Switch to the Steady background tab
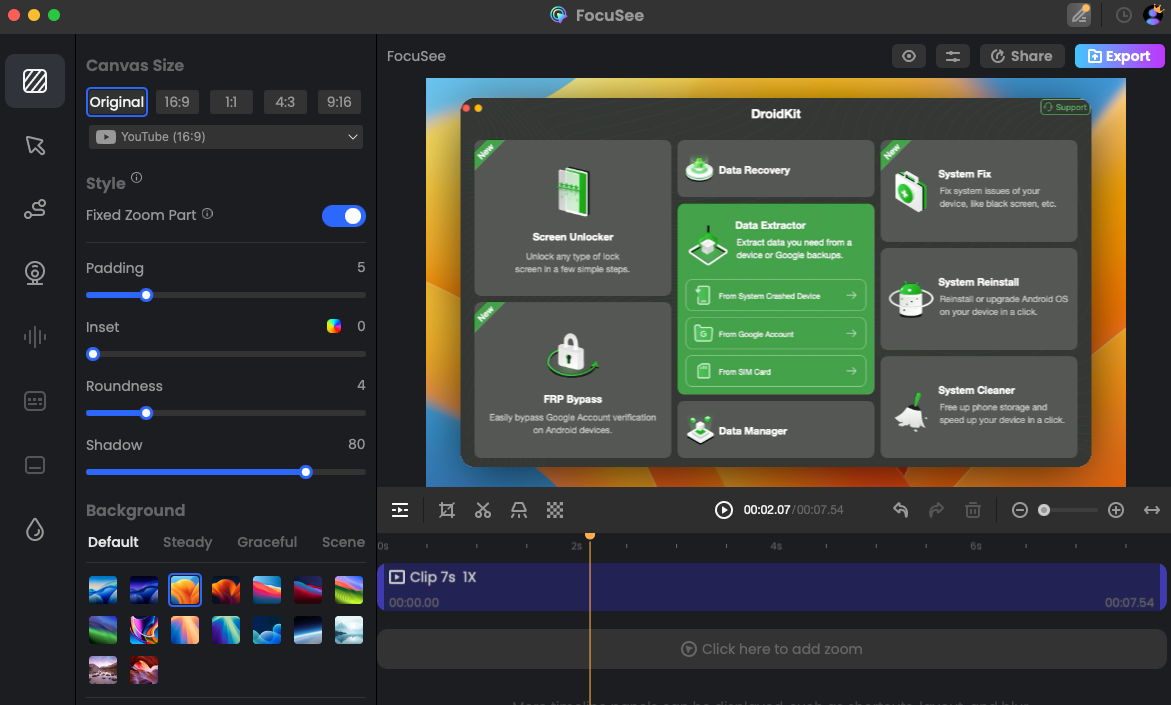This screenshot has height=705, width=1171. pyautogui.click(x=187, y=542)
